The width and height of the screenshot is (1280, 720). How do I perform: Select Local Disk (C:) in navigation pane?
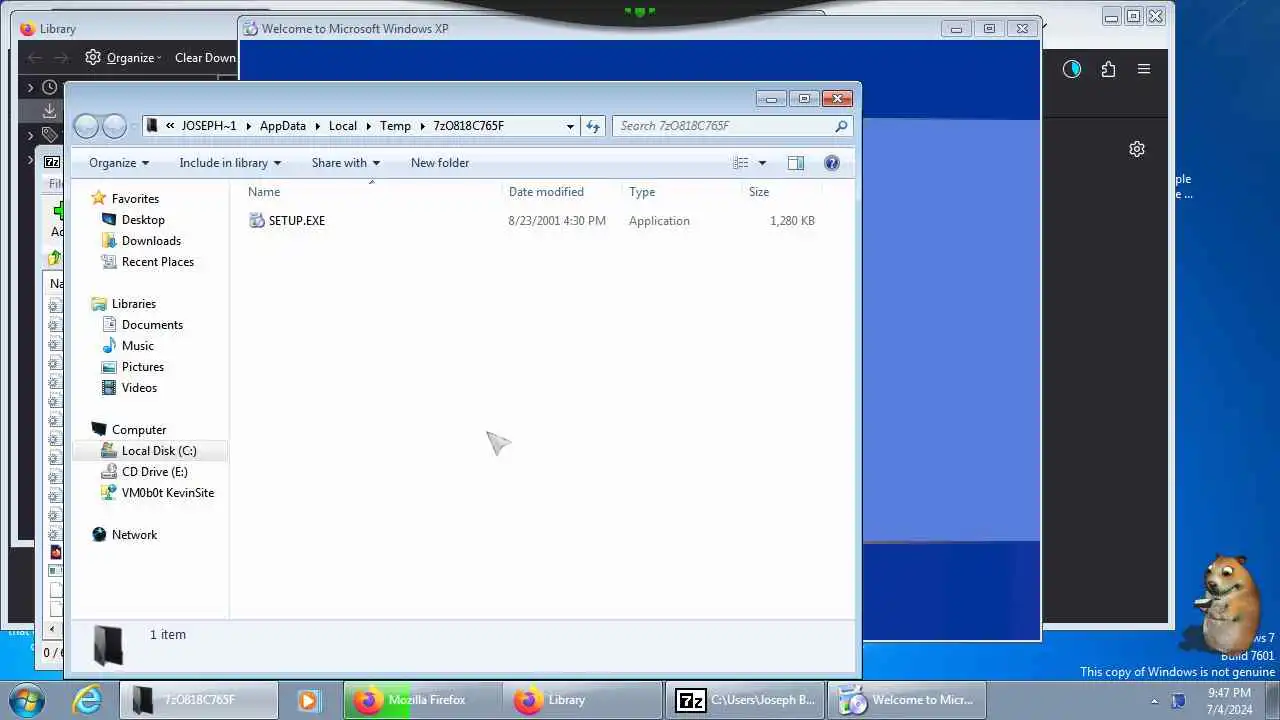[159, 451]
